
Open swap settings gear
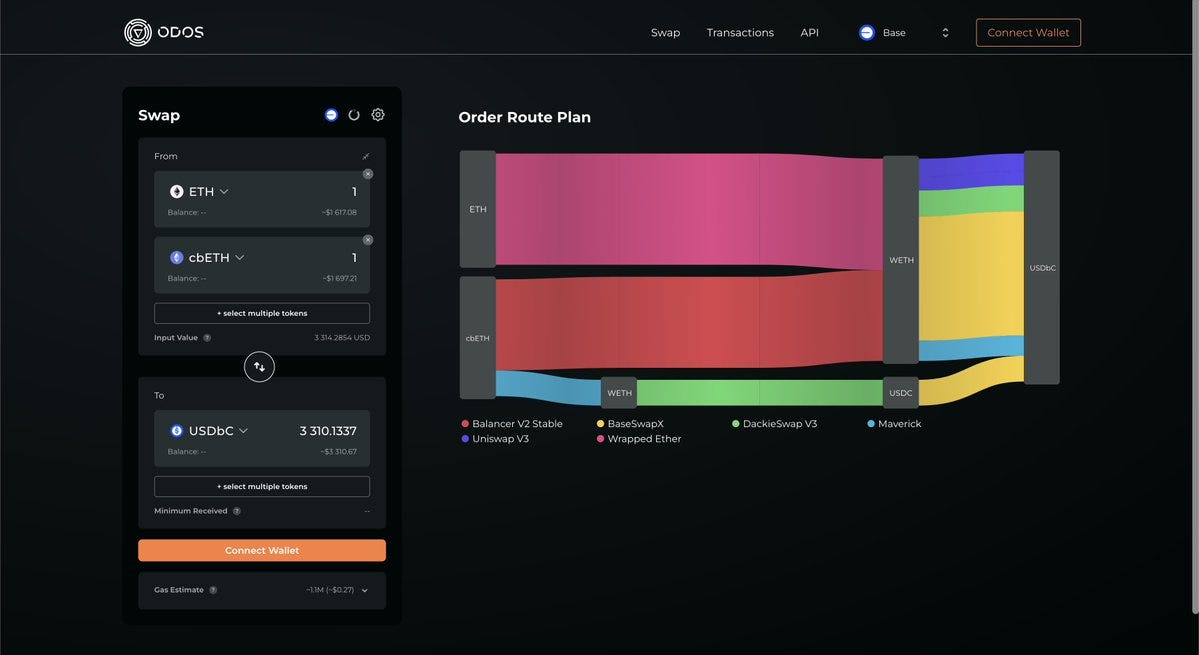pyautogui.click(x=378, y=115)
